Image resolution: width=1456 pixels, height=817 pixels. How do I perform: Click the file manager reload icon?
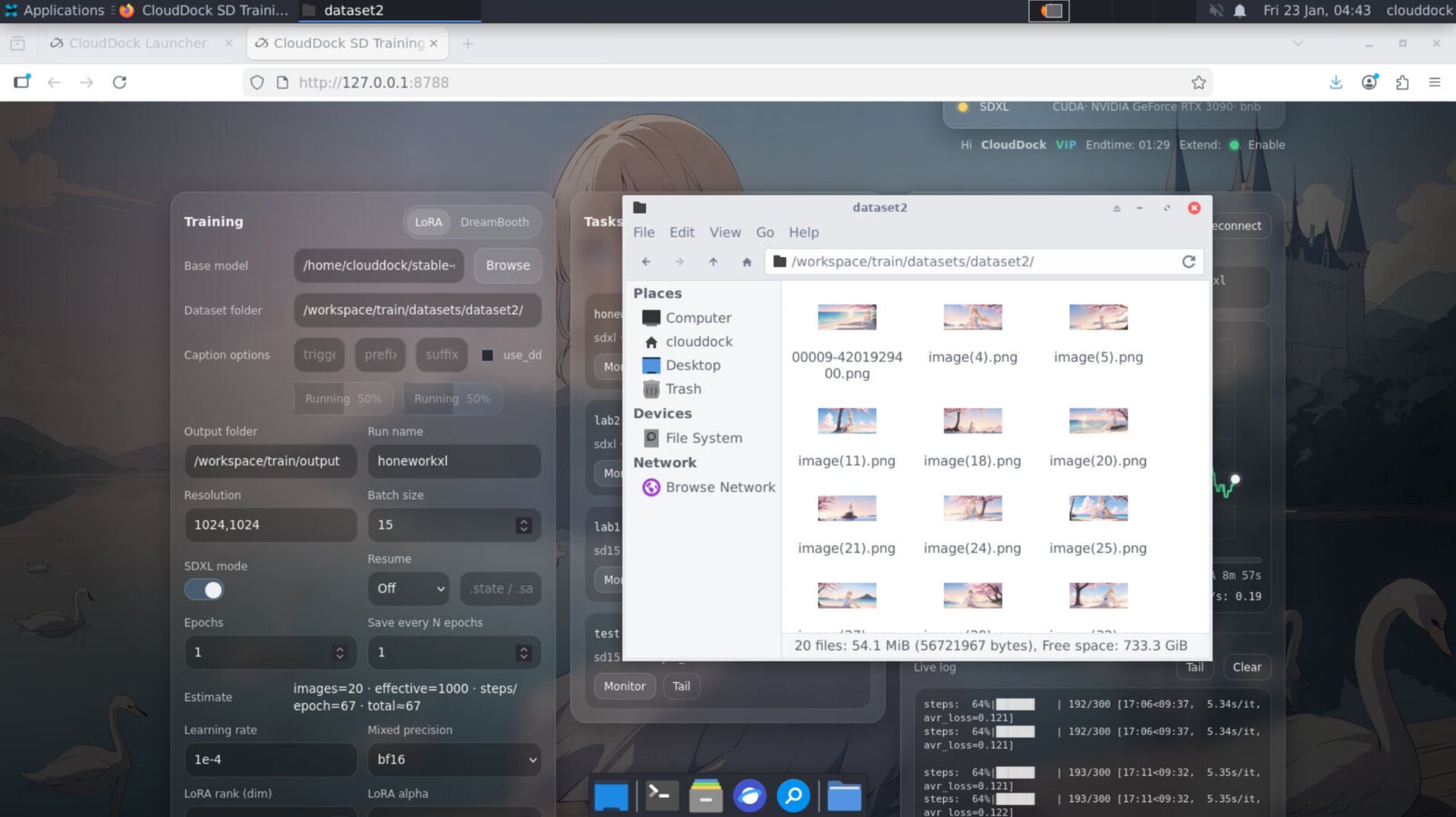(1188, 261)
